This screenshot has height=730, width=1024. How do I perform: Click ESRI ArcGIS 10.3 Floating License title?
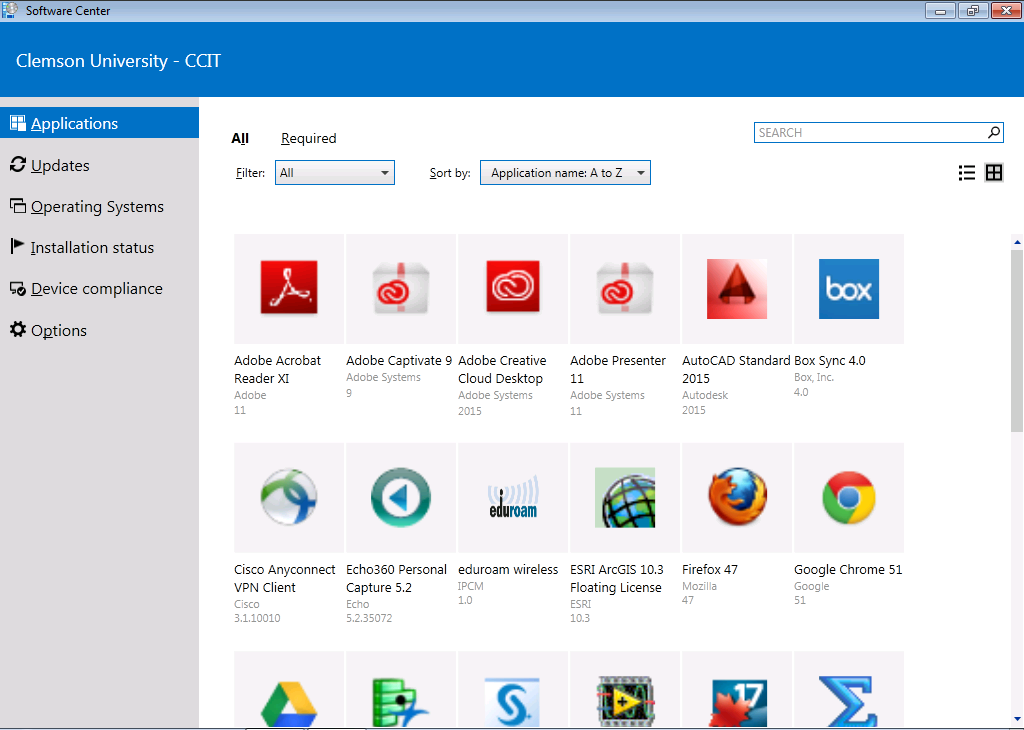pos(616,579)
